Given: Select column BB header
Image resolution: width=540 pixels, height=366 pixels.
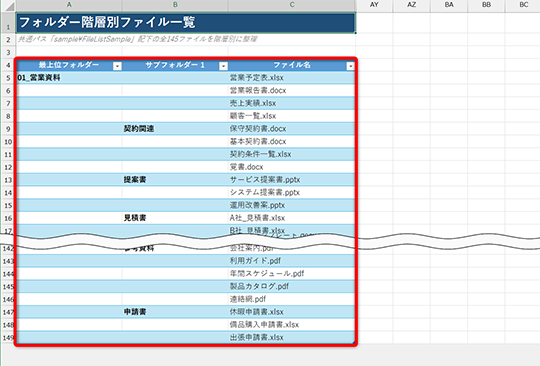Looking at the screenshot, I should [486, 5].
